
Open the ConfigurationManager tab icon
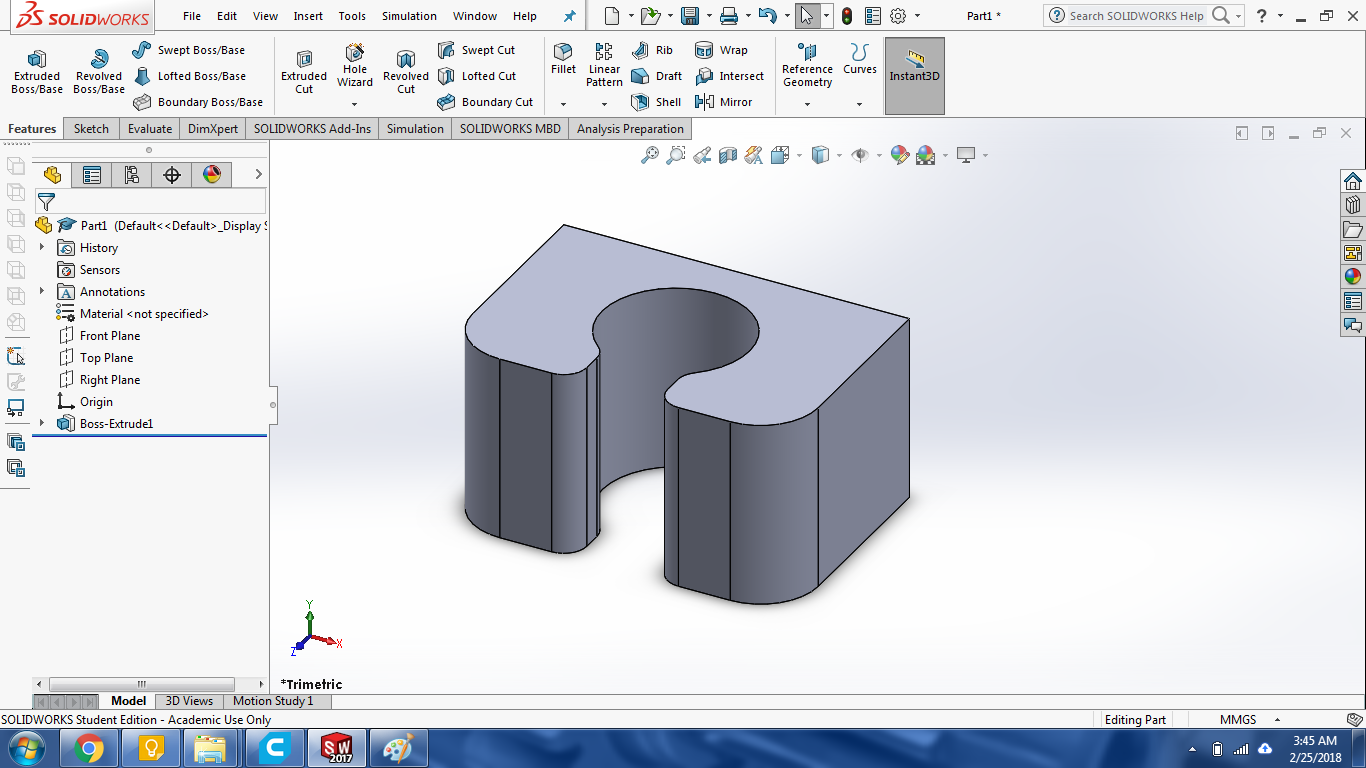pos(132,175)
